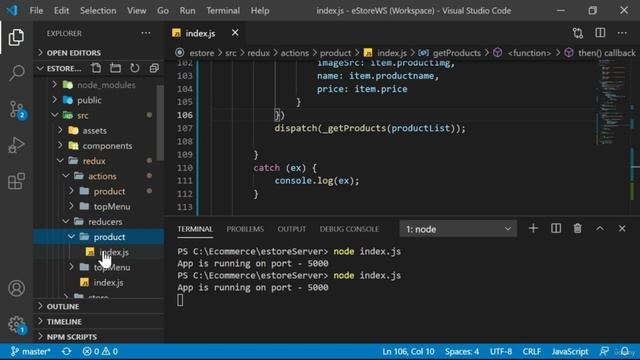Open errors and warnings count in status bar
640x360 pixels.
[x=100, y=351]
